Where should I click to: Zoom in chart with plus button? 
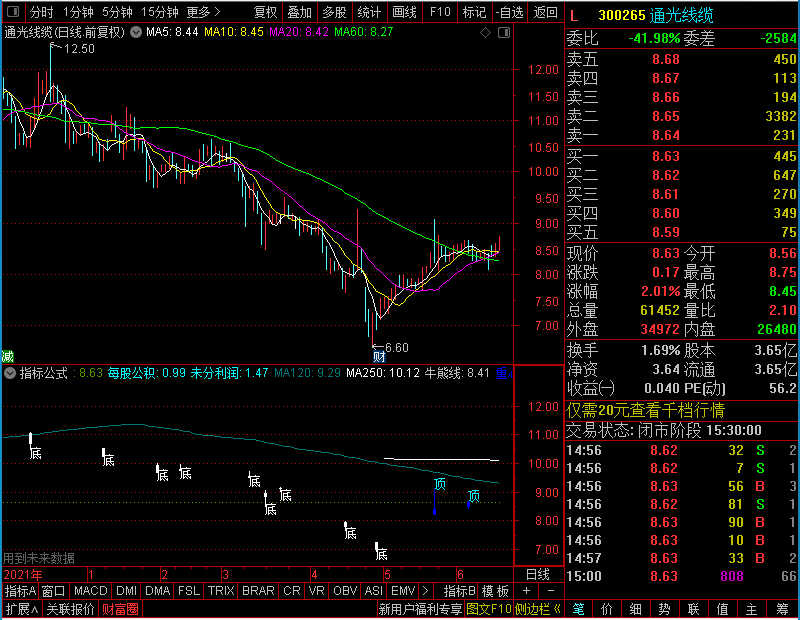[x=526, y=591]
